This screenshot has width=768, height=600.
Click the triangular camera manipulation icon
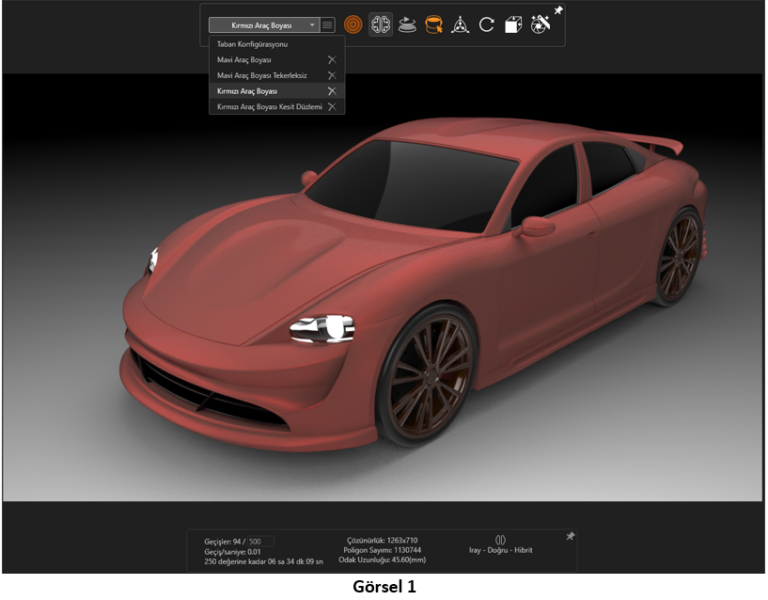(460, 25)
